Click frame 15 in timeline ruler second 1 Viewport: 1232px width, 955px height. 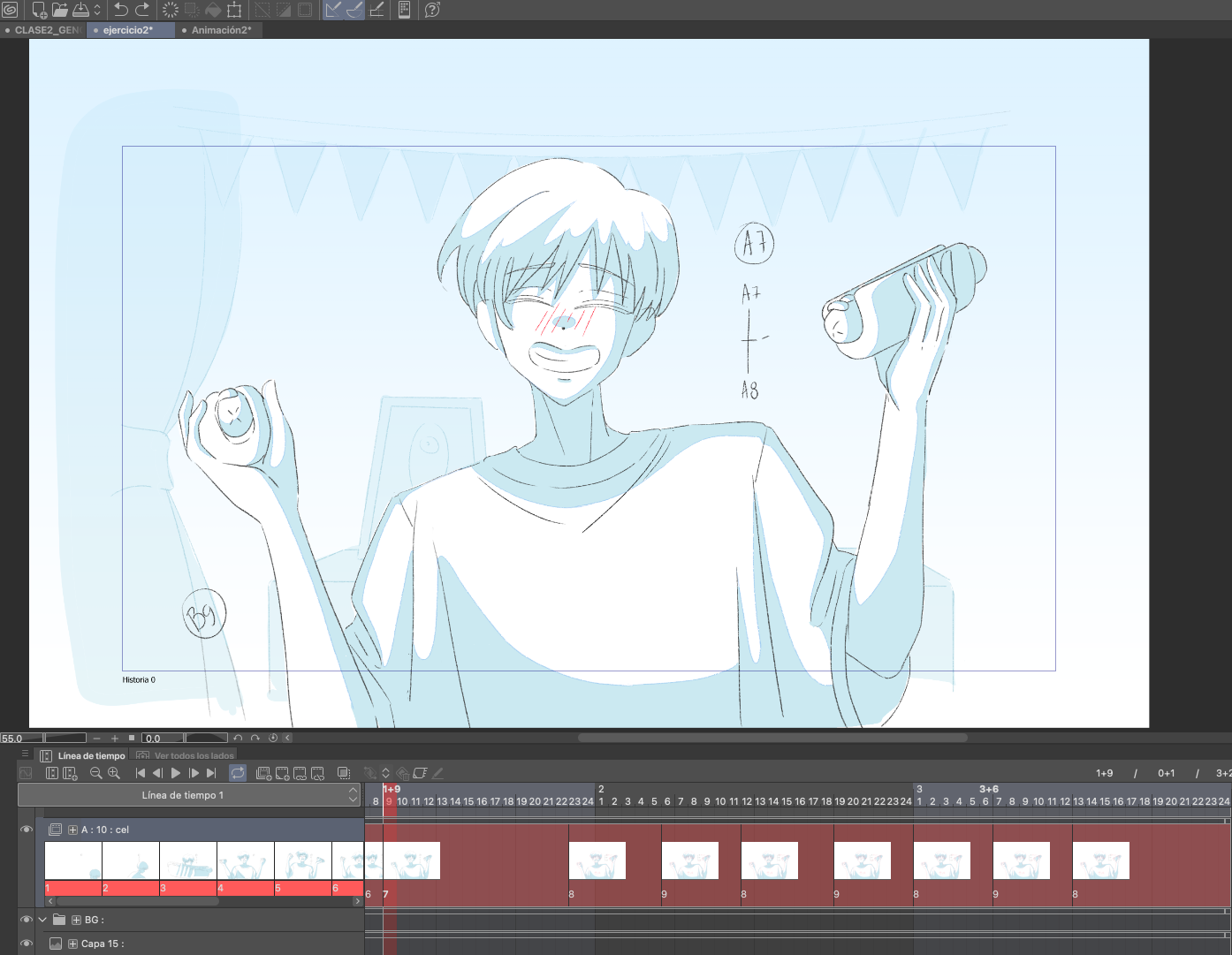[x=468, y=801]
